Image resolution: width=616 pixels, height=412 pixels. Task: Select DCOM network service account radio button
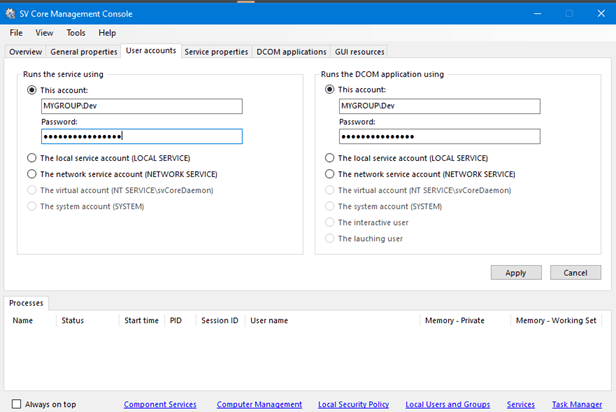330,174
